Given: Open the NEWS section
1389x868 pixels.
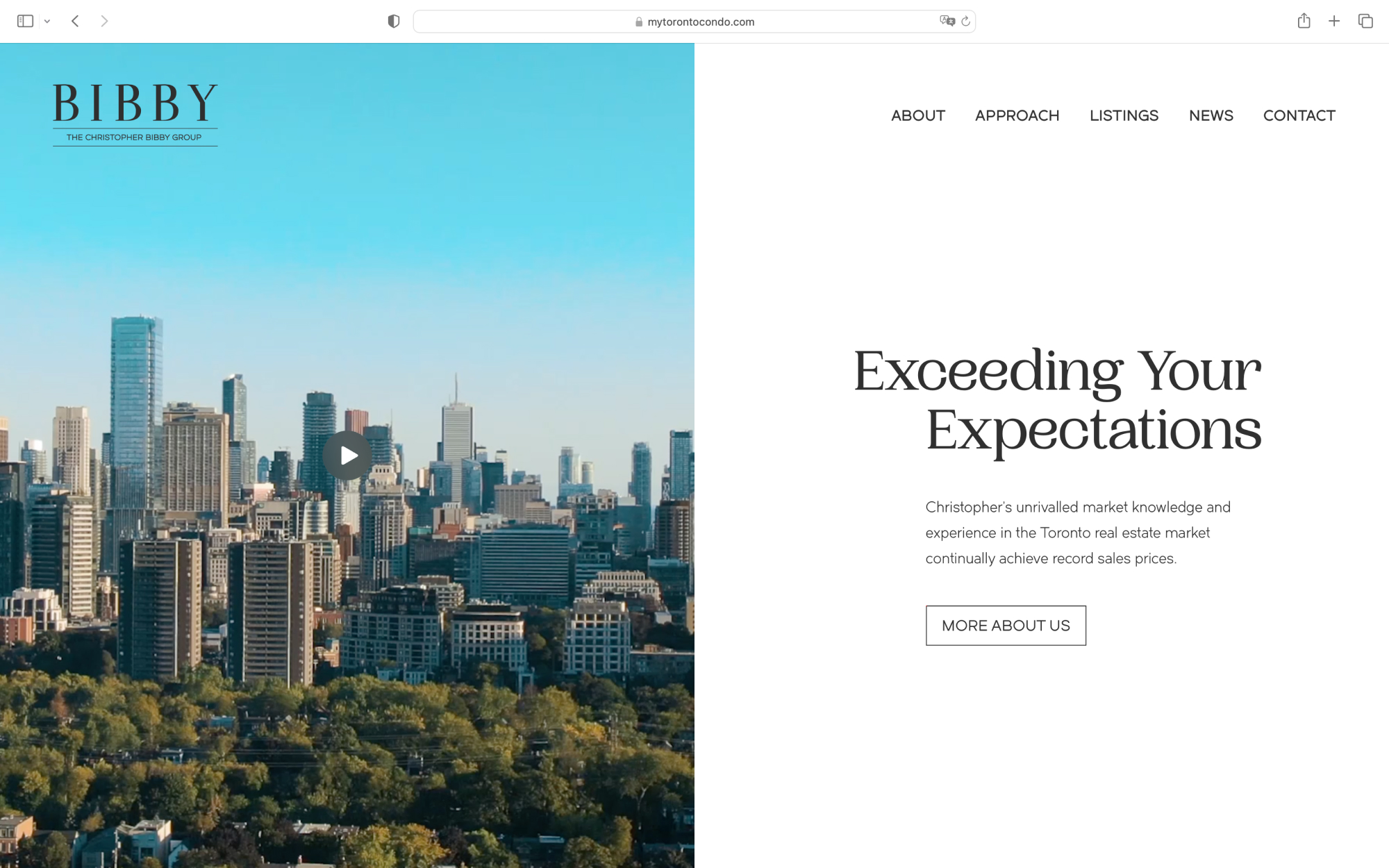Looking at the screenshot, I should click(x=1211, y=115).
